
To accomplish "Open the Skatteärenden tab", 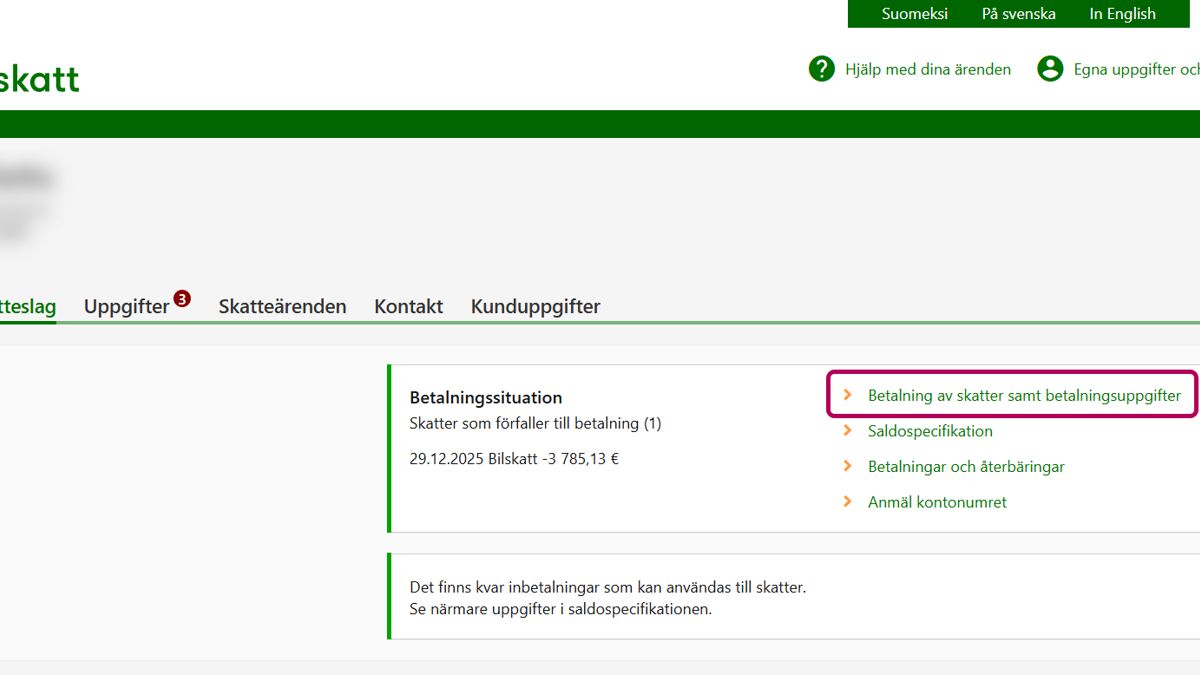I will tap(282, 307).
